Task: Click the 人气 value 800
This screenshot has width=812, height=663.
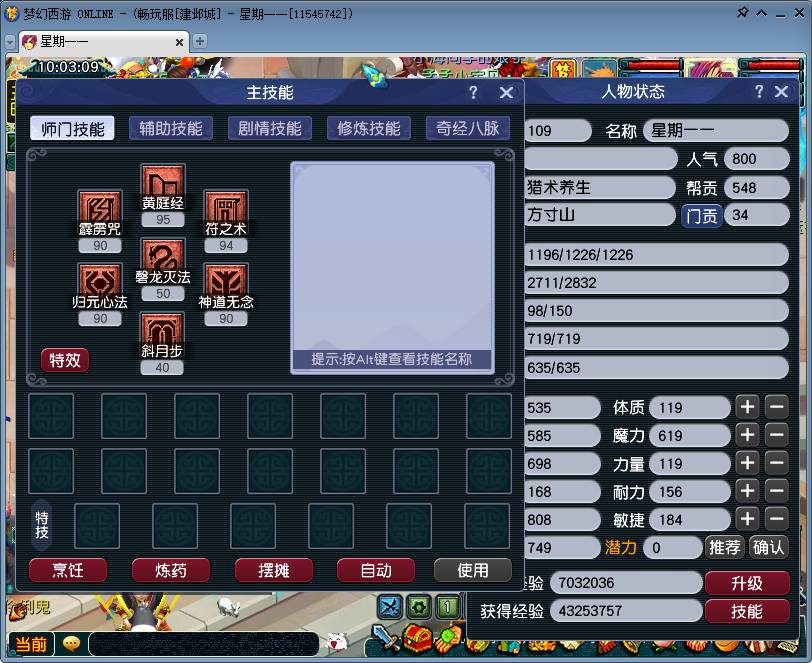Action: (756, 159)
